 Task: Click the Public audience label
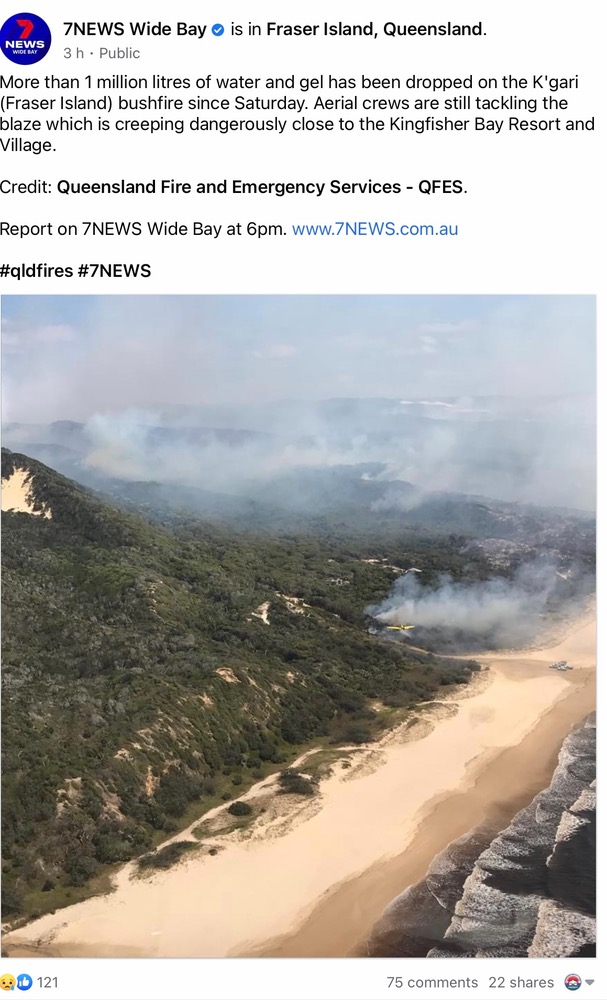click(119, 54)
